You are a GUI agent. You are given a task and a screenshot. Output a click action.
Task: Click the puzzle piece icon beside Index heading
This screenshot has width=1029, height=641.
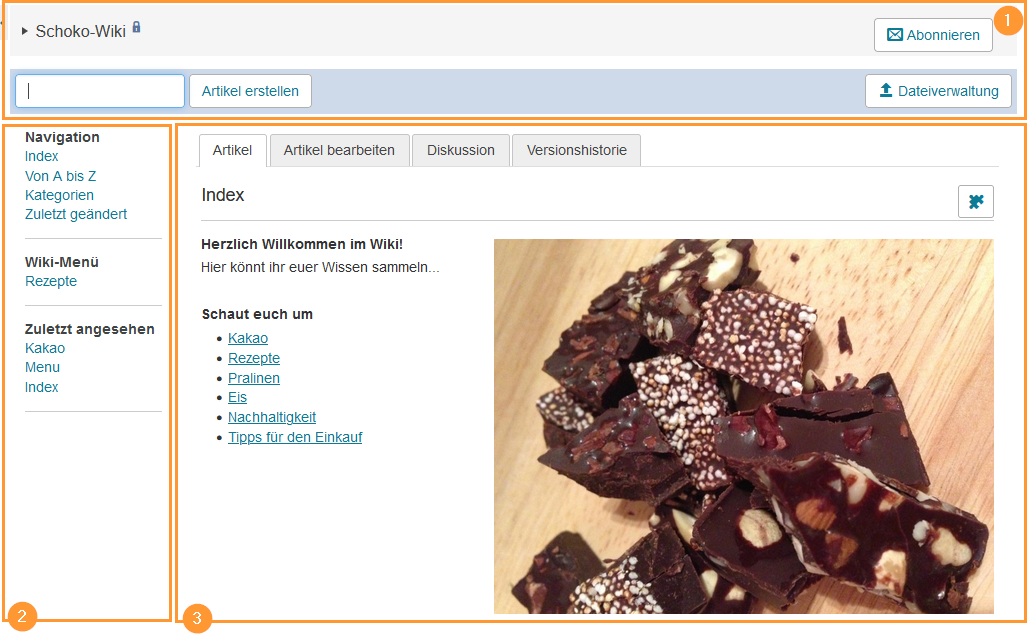975,201
